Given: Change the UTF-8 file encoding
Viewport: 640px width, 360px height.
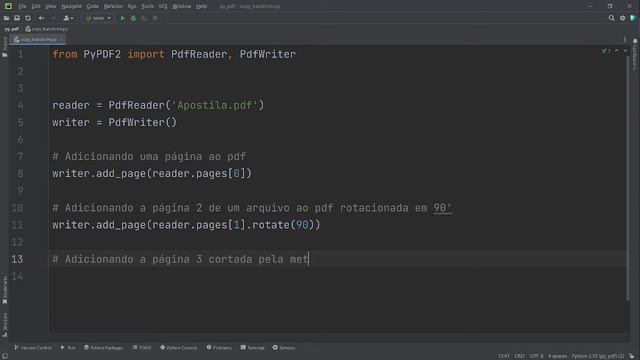Looking at the screenshot, I should [x=536, y=356].
